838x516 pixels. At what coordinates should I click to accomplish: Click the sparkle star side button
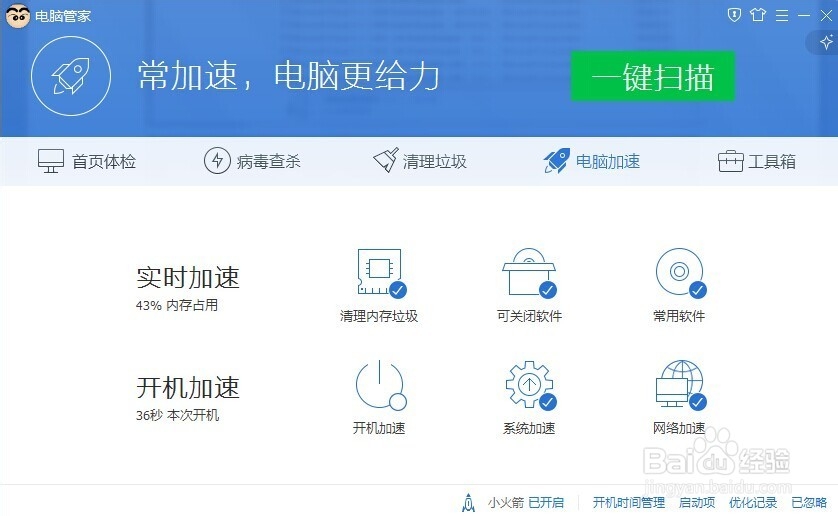tap(826, 42)
